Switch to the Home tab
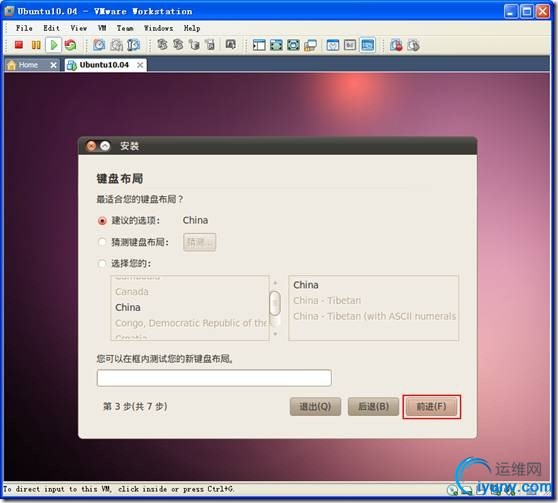 [31, 65]
